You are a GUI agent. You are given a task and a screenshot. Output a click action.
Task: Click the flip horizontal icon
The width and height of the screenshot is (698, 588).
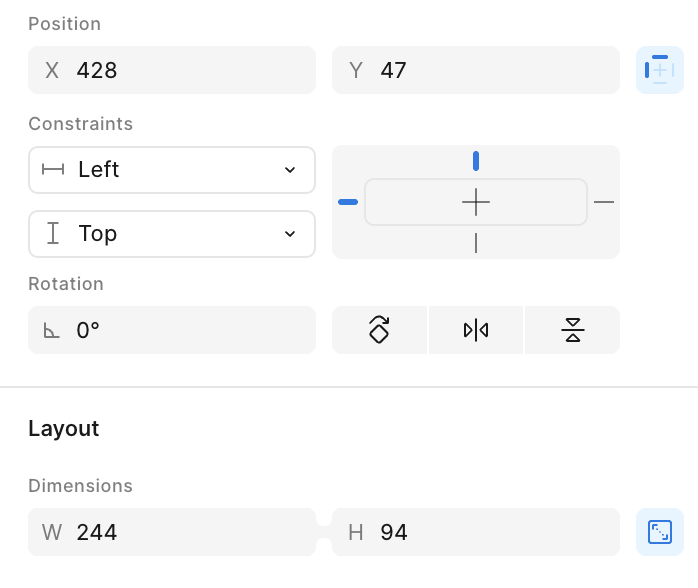476,330
